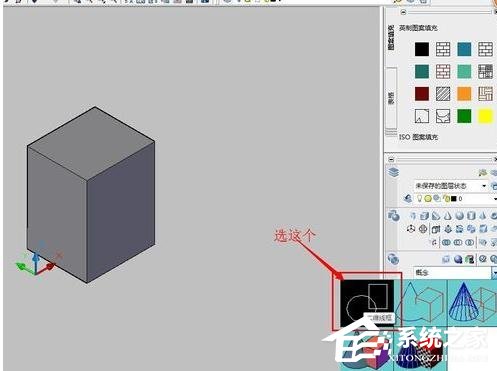Pick the black solid fill swatch

tap(422, 49)
